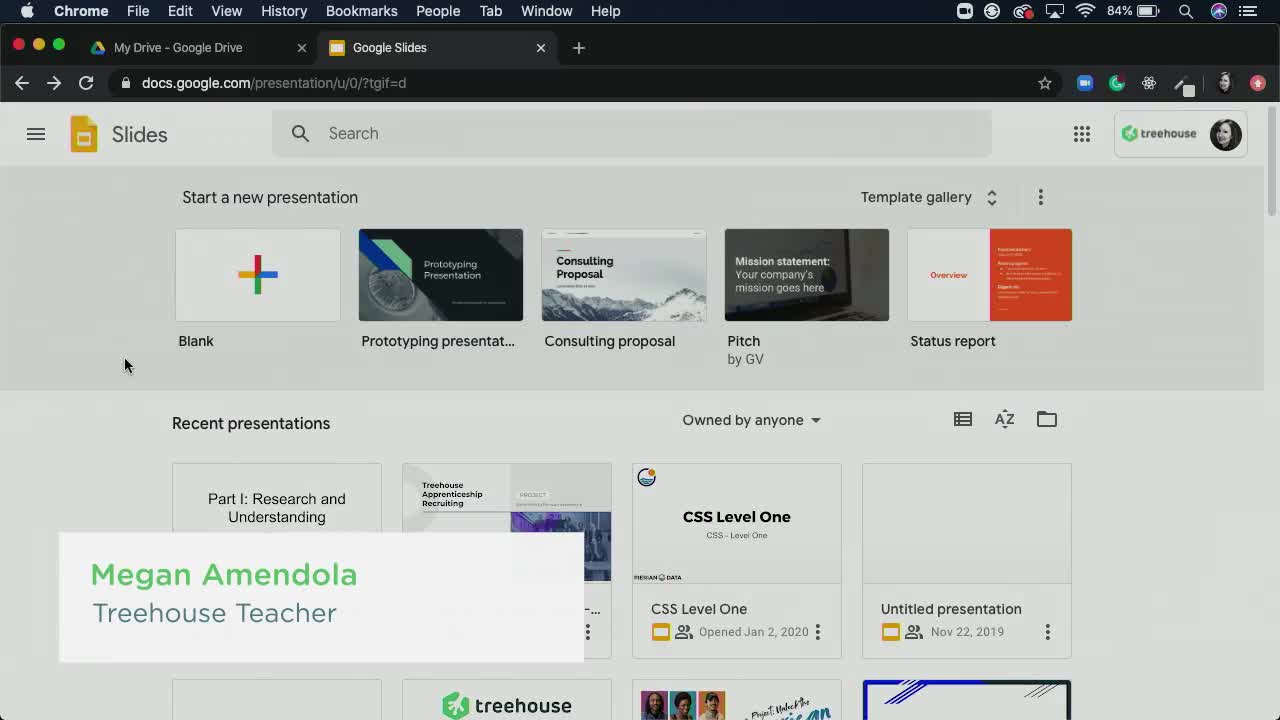Open the CSS Level One presentation thumbnail
The width and height of the screenshot is (1280, 720).
tap(736, 522)
